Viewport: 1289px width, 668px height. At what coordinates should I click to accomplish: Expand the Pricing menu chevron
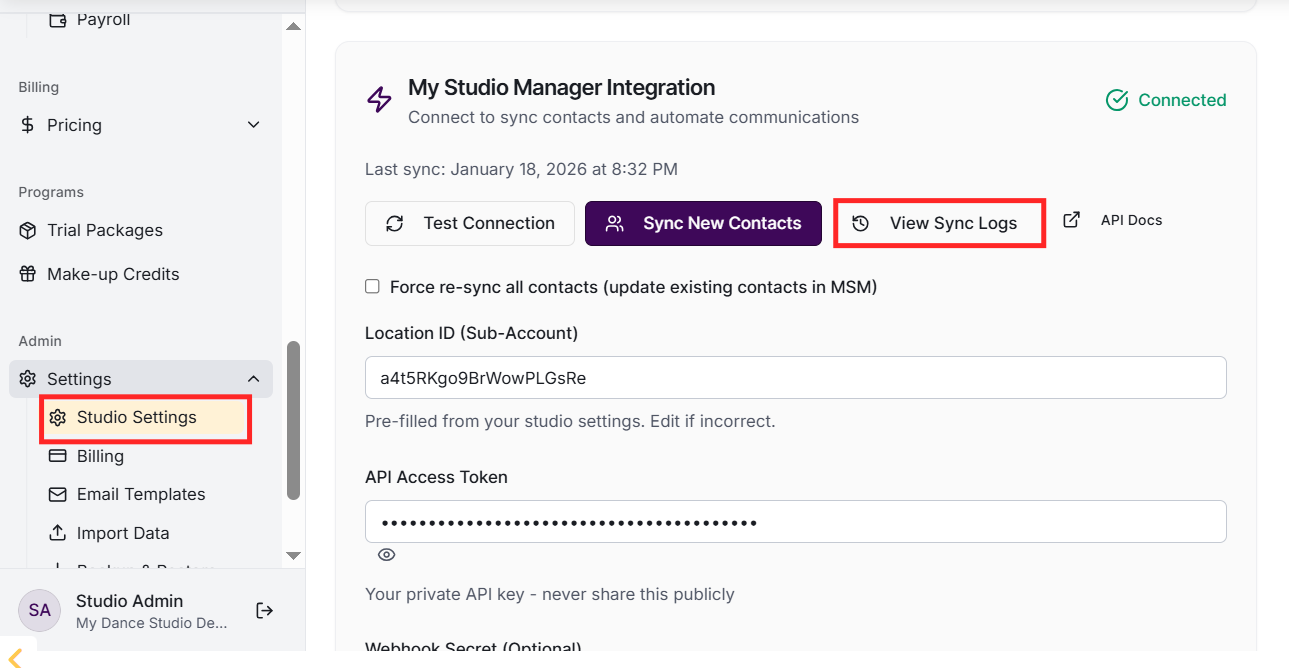coord(254,125)
